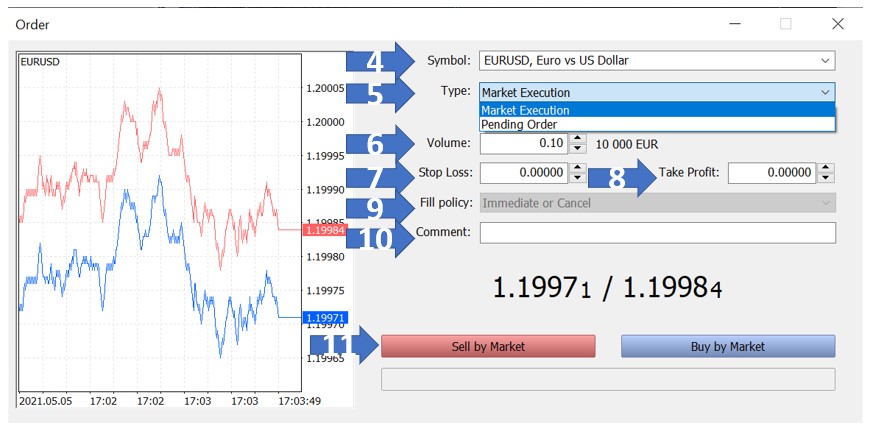Lower Stop Loss using down arrow
Image resolution: width=871 pixels, height=428 pixels.
coord(577,178)
